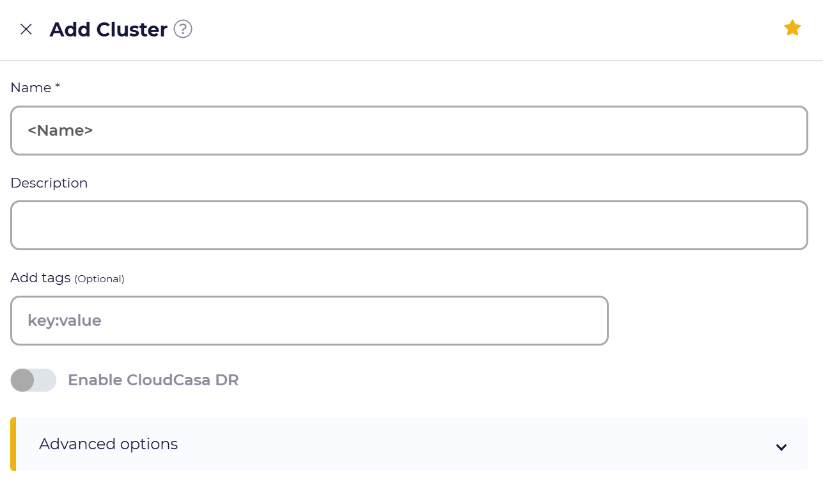Close the Add Cluster panel
Screen dimensions: 823x487
coord(26,29)
